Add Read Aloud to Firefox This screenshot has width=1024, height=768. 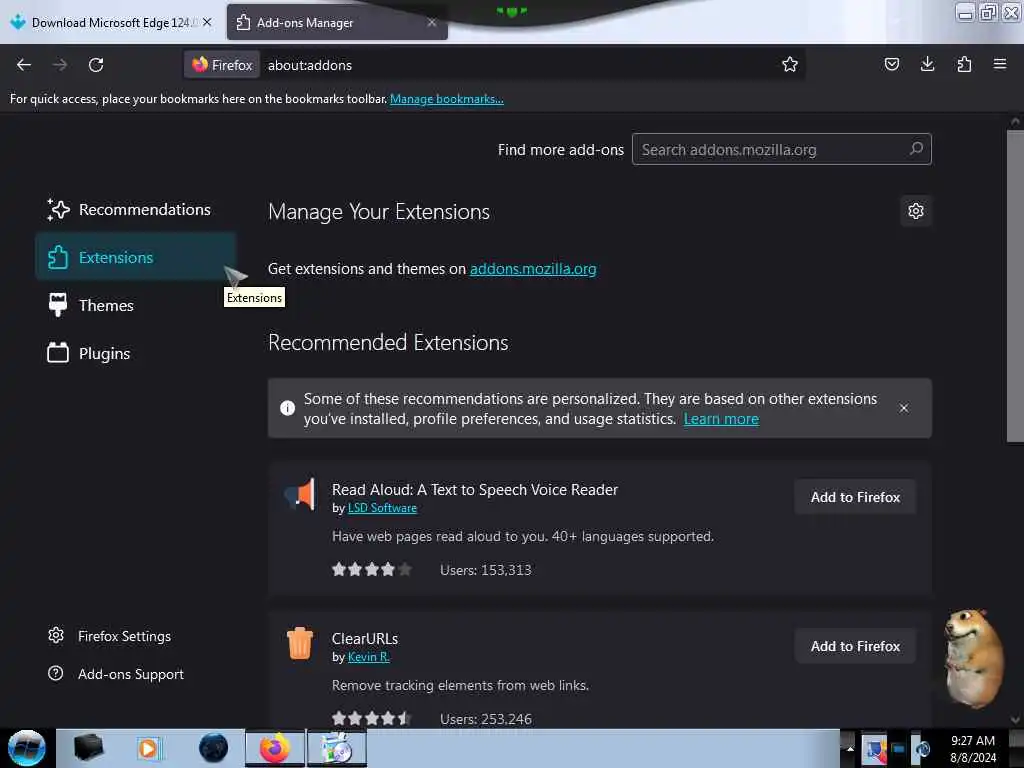tap(855, 497)
